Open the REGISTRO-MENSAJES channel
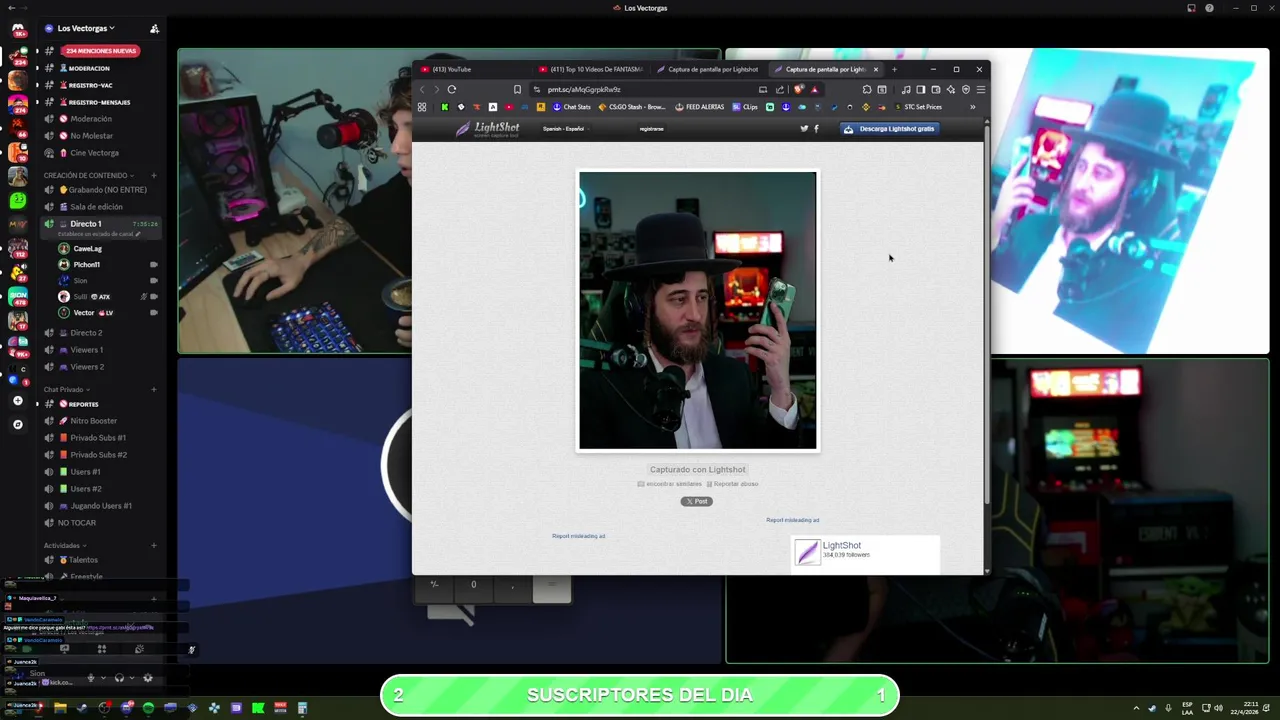Image resolution: width=1280 pixels, height=720 pixels. point(99,102)
